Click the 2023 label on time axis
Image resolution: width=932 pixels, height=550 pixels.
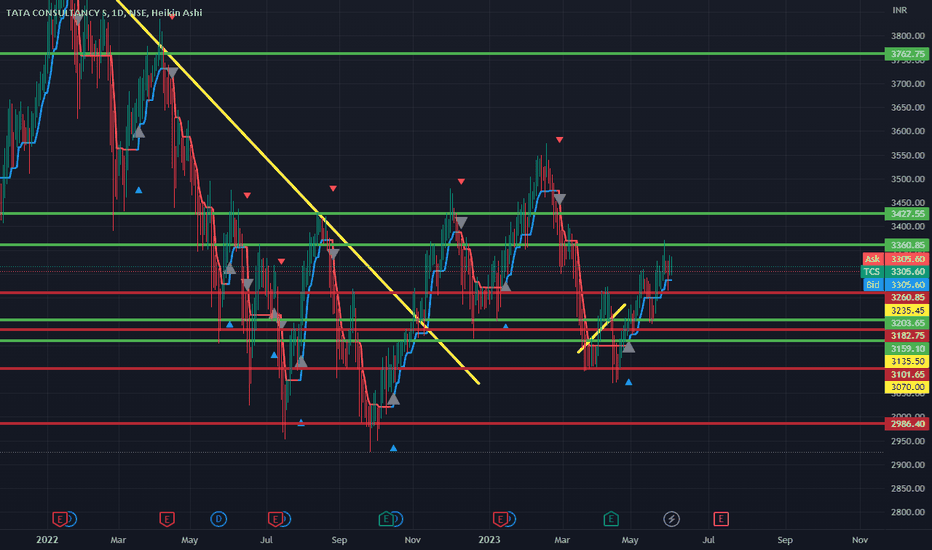[489, 540]
